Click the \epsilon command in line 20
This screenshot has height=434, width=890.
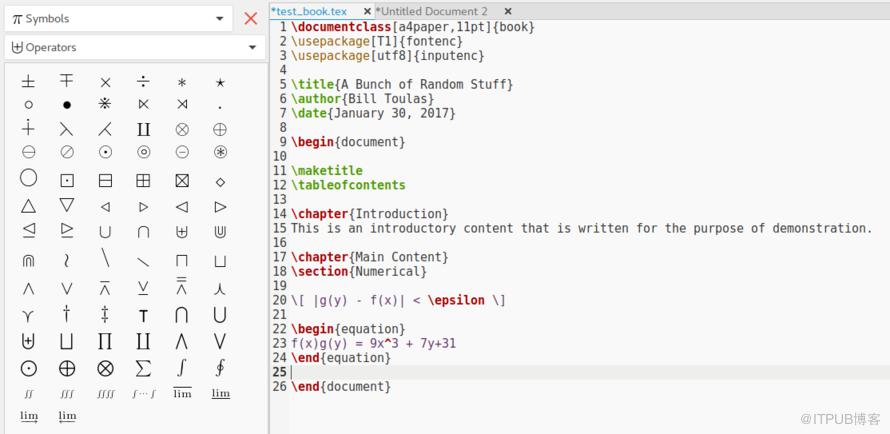(456, 300)
